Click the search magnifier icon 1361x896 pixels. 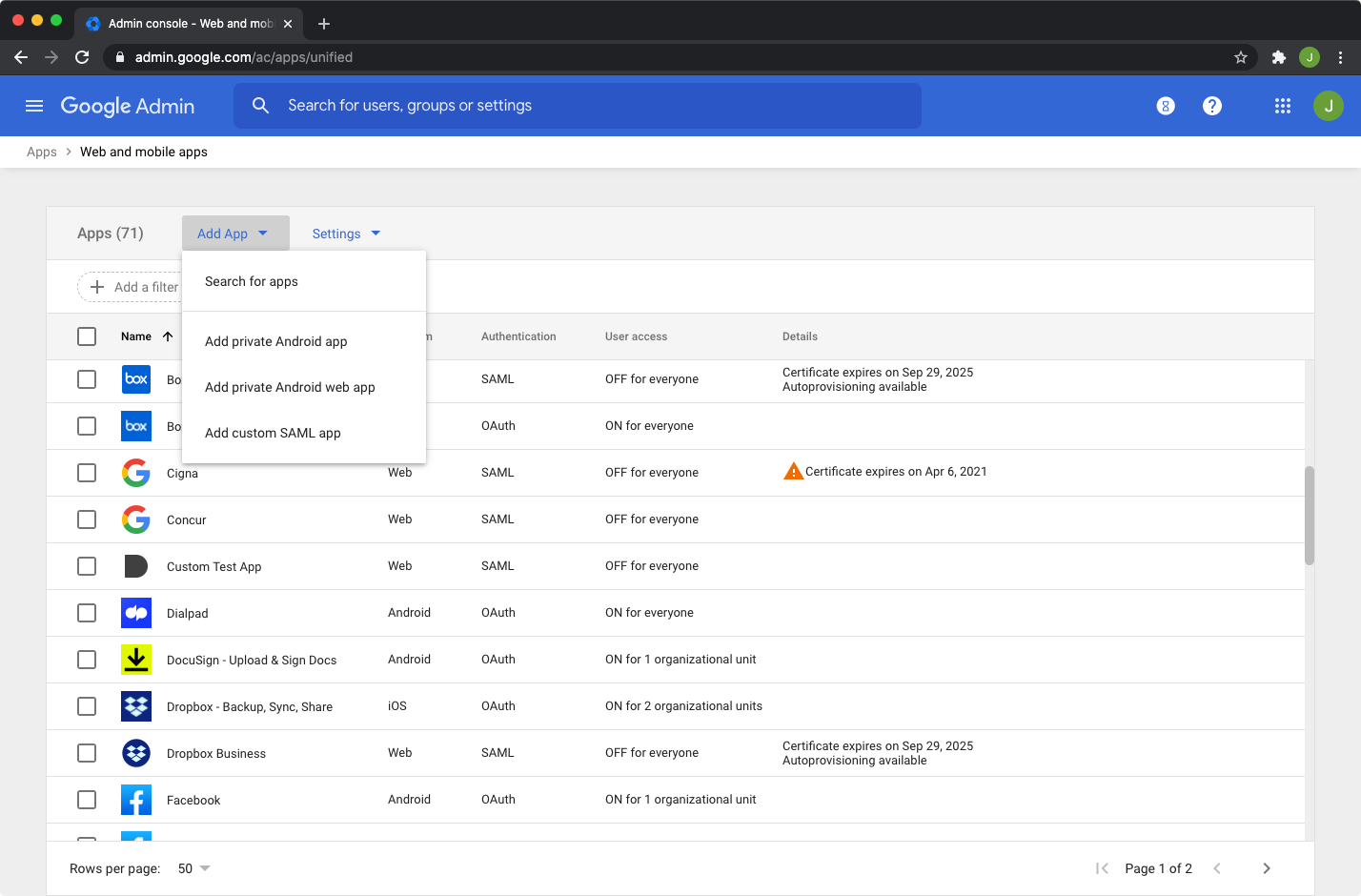[260, 106]
